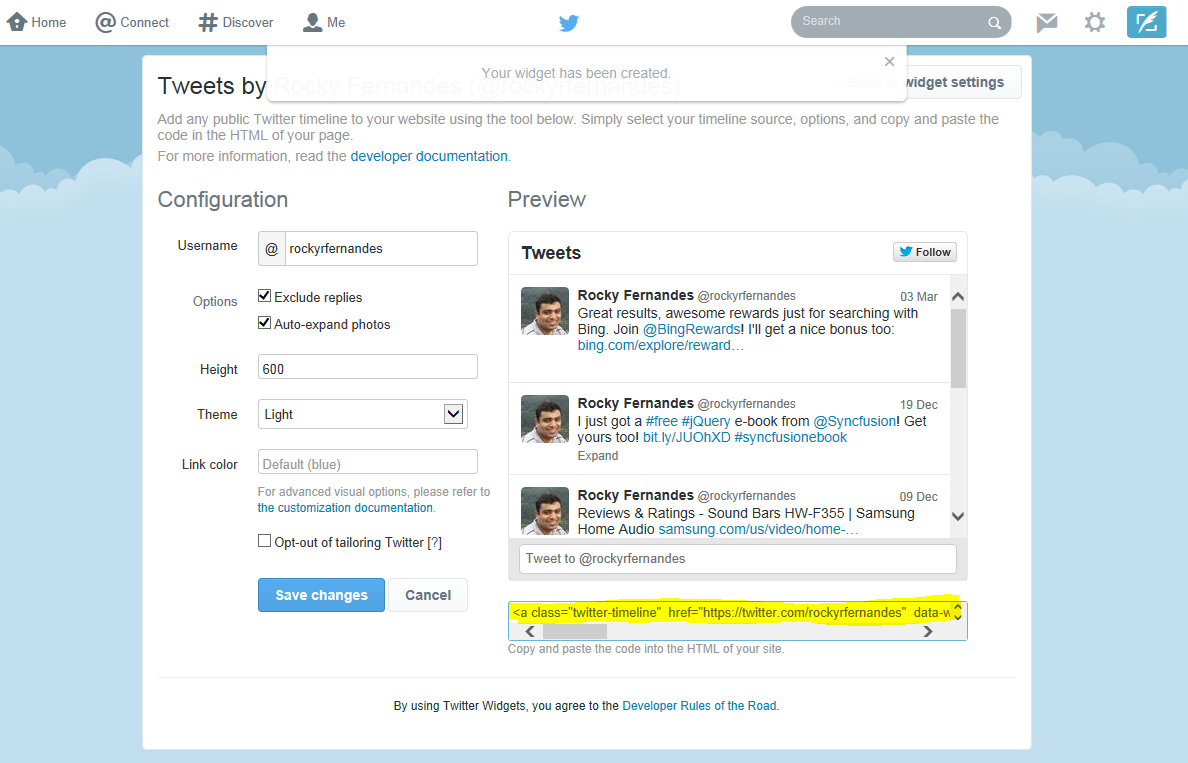The height and width of the screenshot is (763, 1188).
Task: Click Save changes
Action: point(321,595)
